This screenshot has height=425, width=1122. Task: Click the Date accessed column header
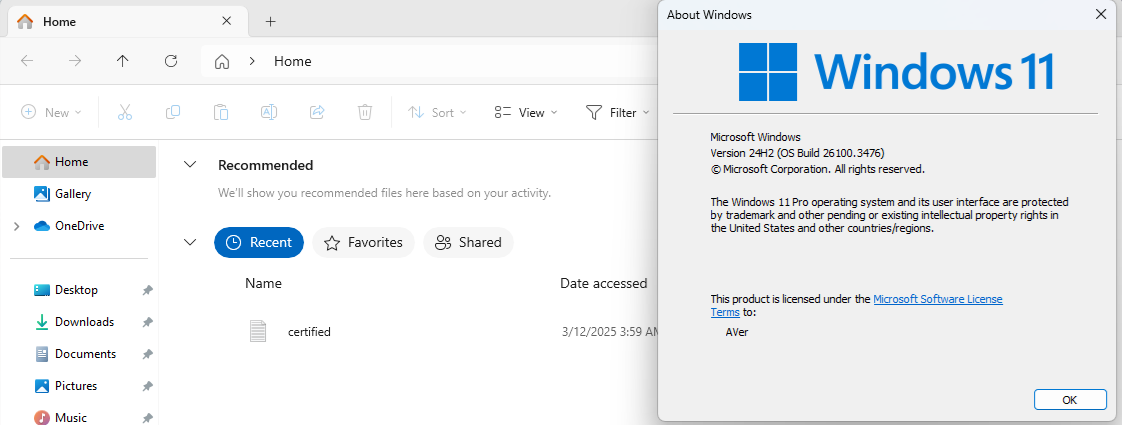pyautogui.click(x=603, y=283)
